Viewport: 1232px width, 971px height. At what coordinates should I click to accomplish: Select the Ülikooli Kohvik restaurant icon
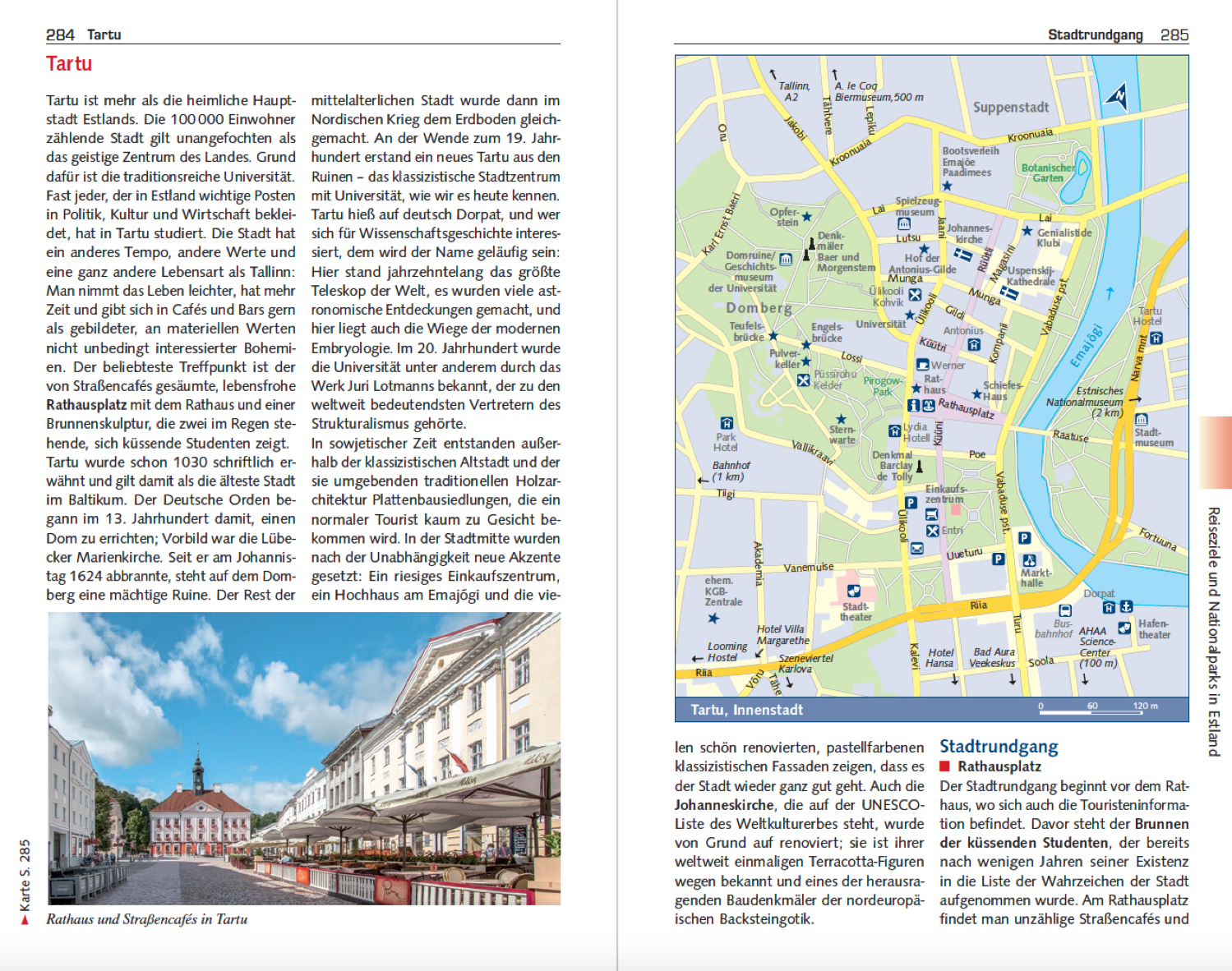915,296
